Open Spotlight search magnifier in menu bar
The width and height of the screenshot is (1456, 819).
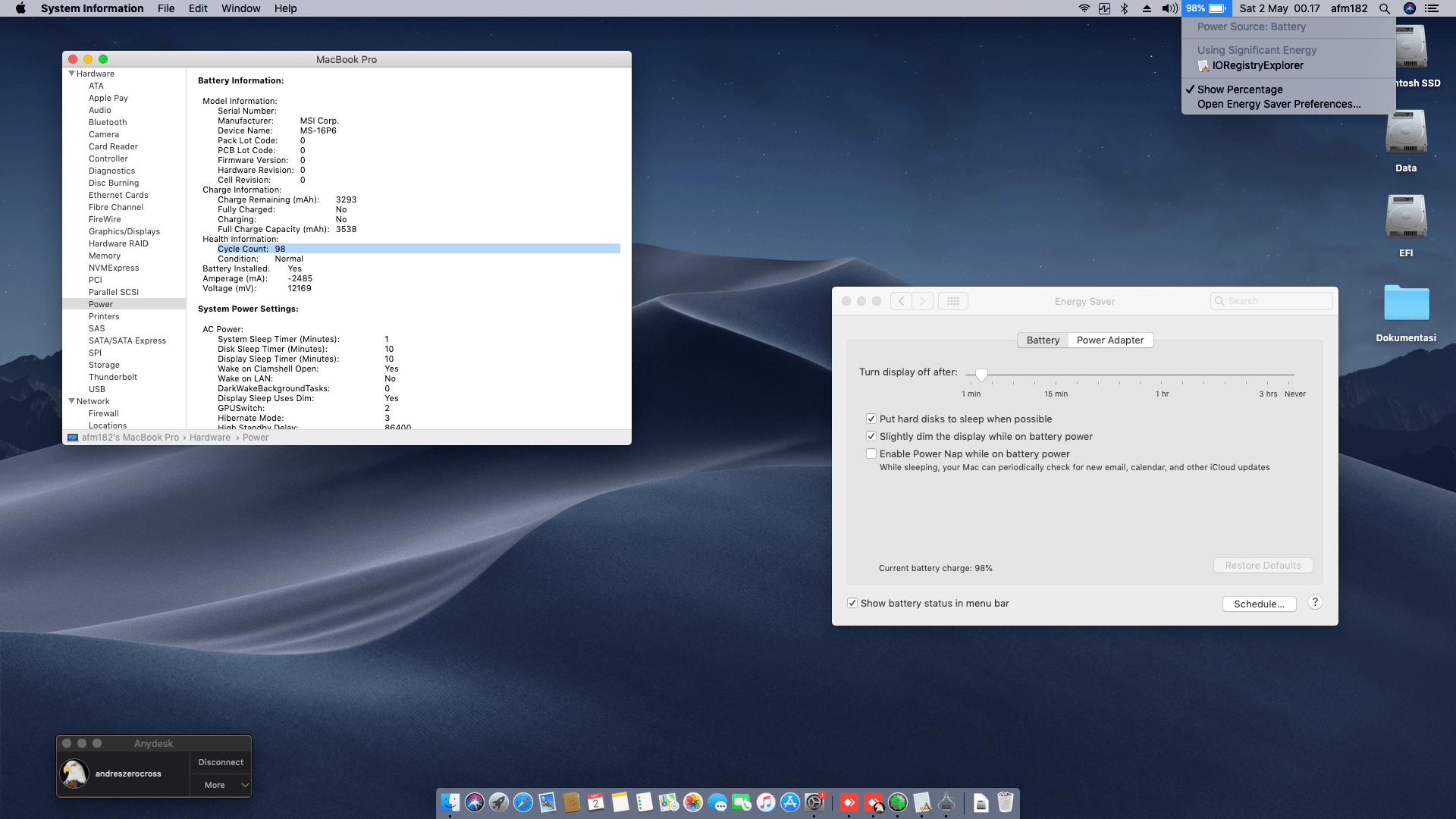1385,8
